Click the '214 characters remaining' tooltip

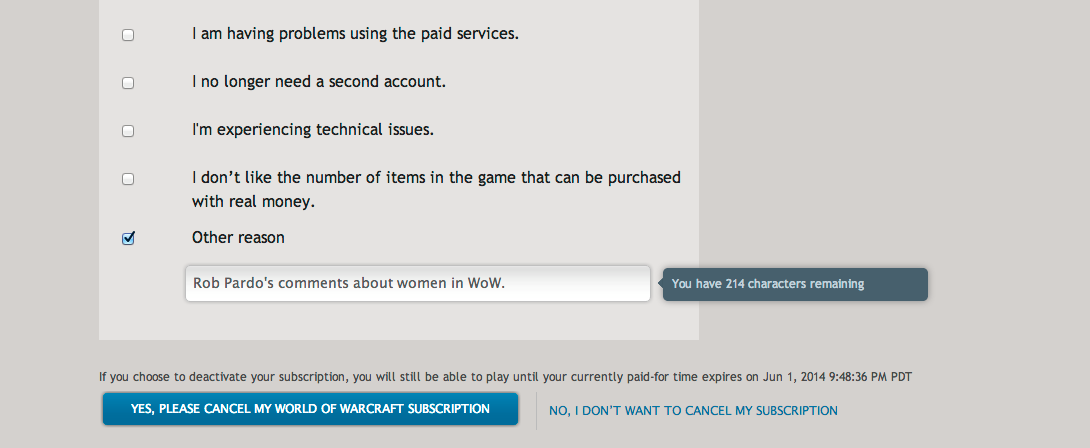tap(796, 284)
